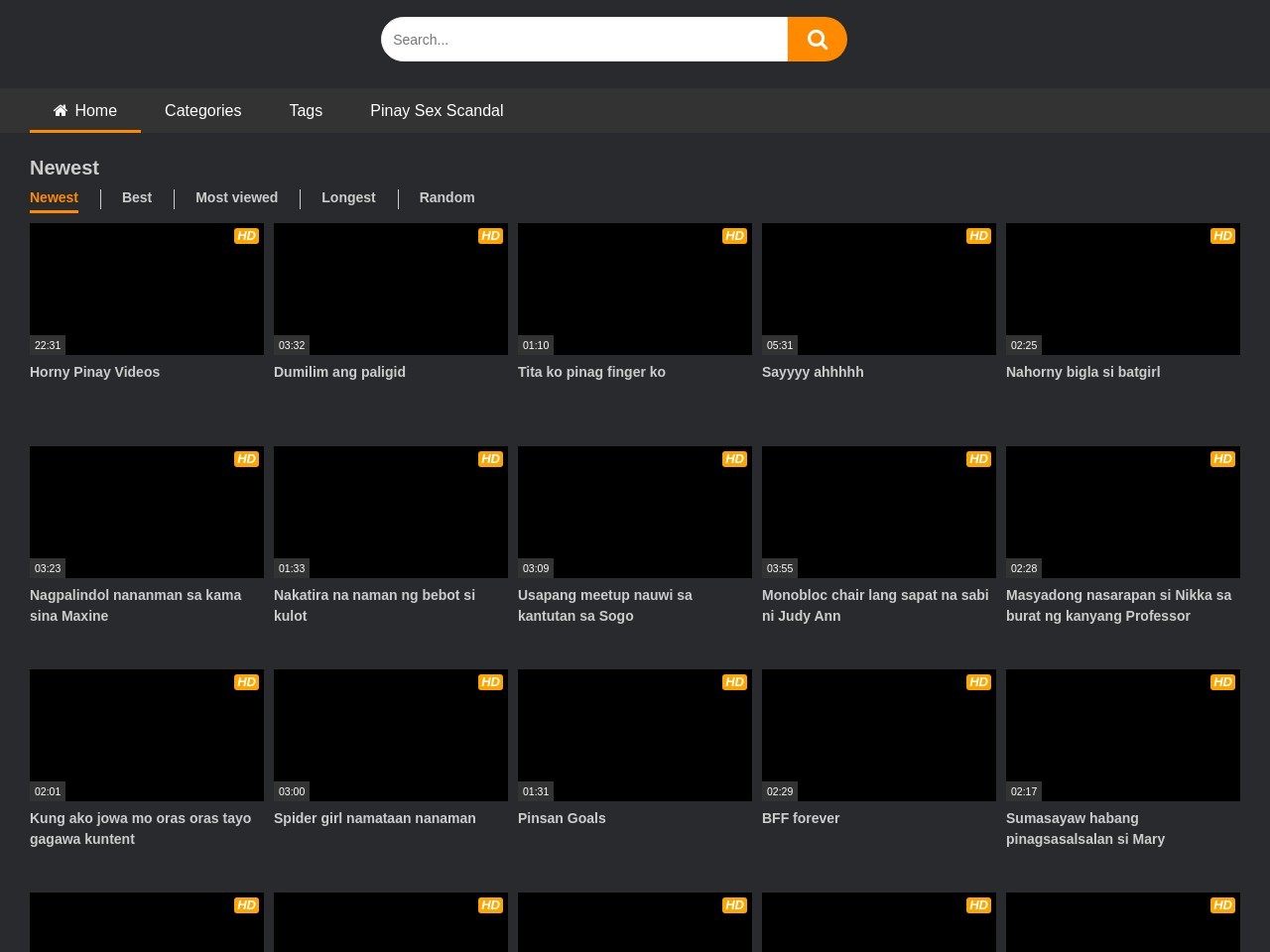1270x952 pixels.
Task: Select the Random sorting tab
Action: pos(446,197)
